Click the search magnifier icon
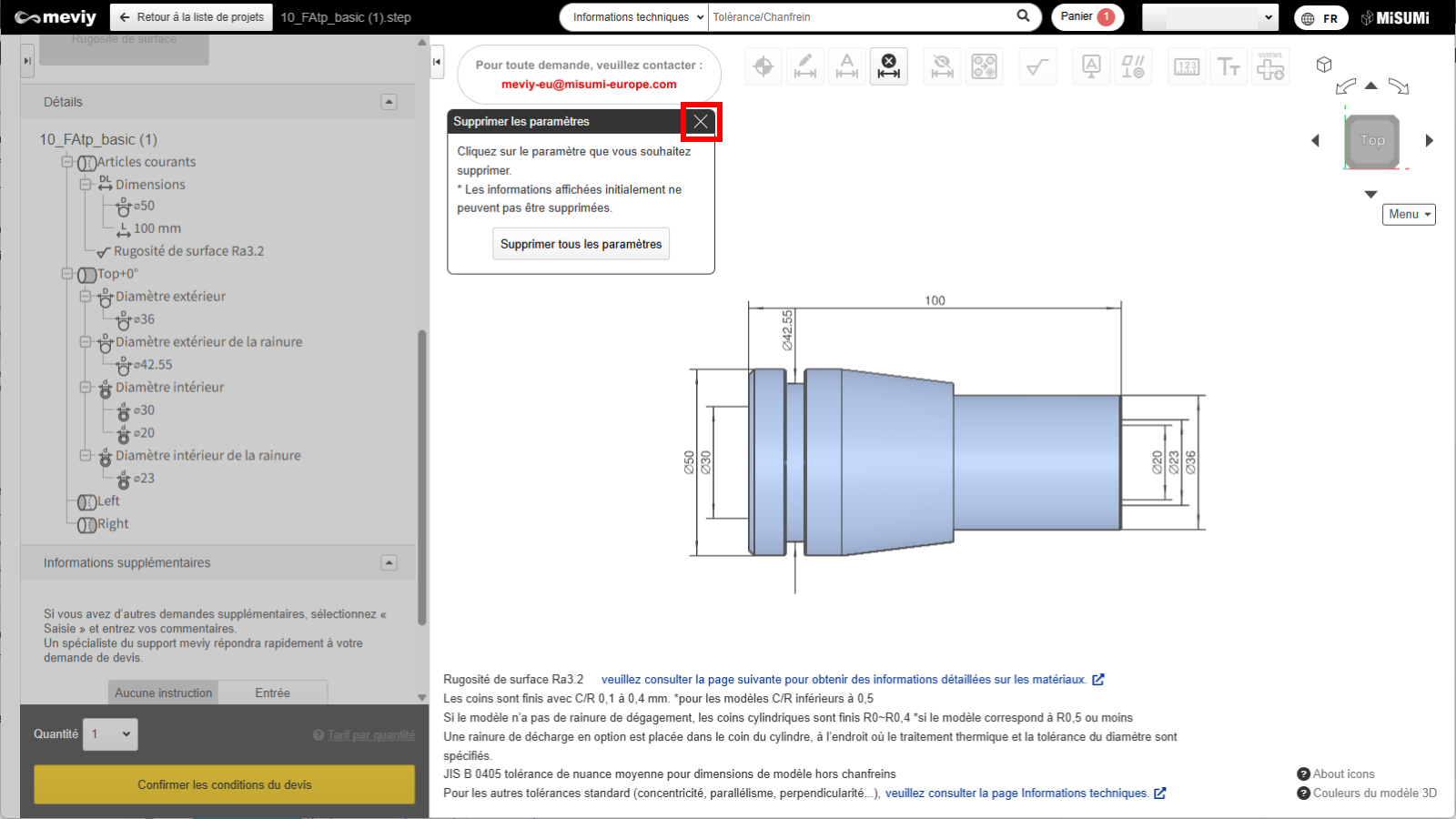The height and width of the screenshot is (819, 1456). 1023,16
